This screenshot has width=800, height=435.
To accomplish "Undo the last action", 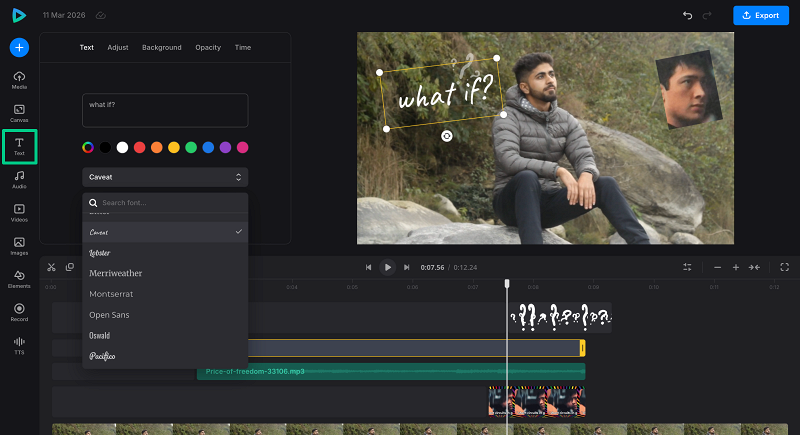I will click(x=687, y=15).
